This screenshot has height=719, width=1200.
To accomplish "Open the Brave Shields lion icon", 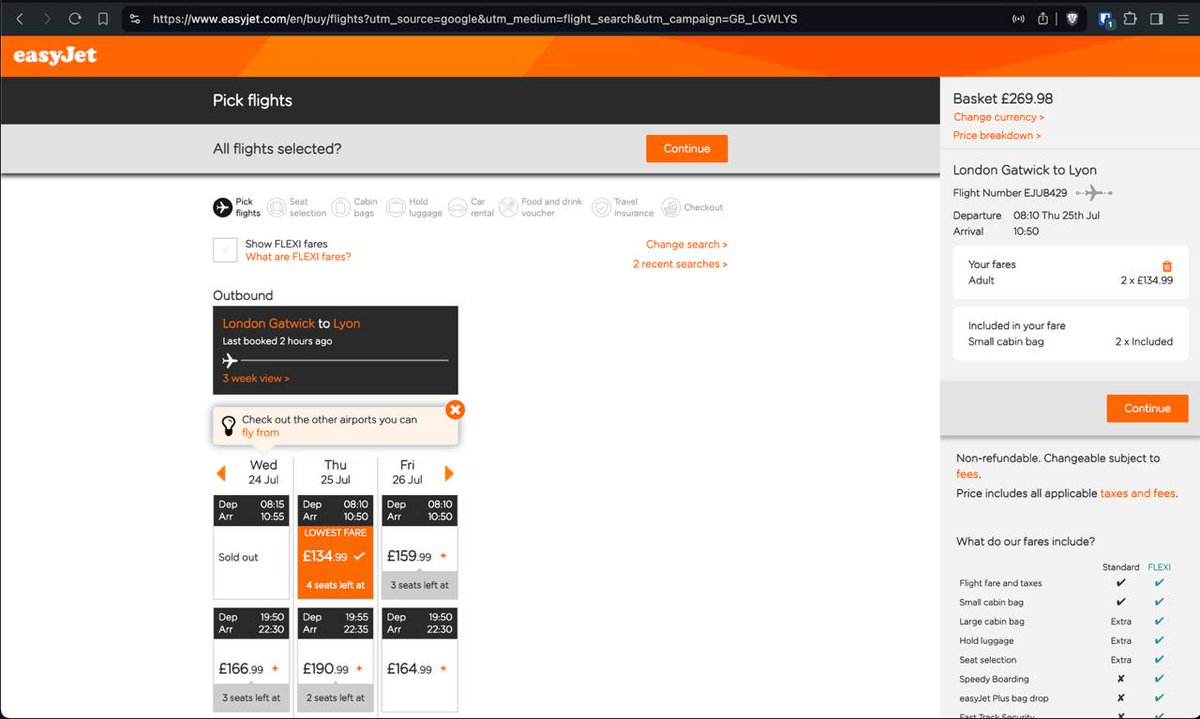I will point(1072,18).
